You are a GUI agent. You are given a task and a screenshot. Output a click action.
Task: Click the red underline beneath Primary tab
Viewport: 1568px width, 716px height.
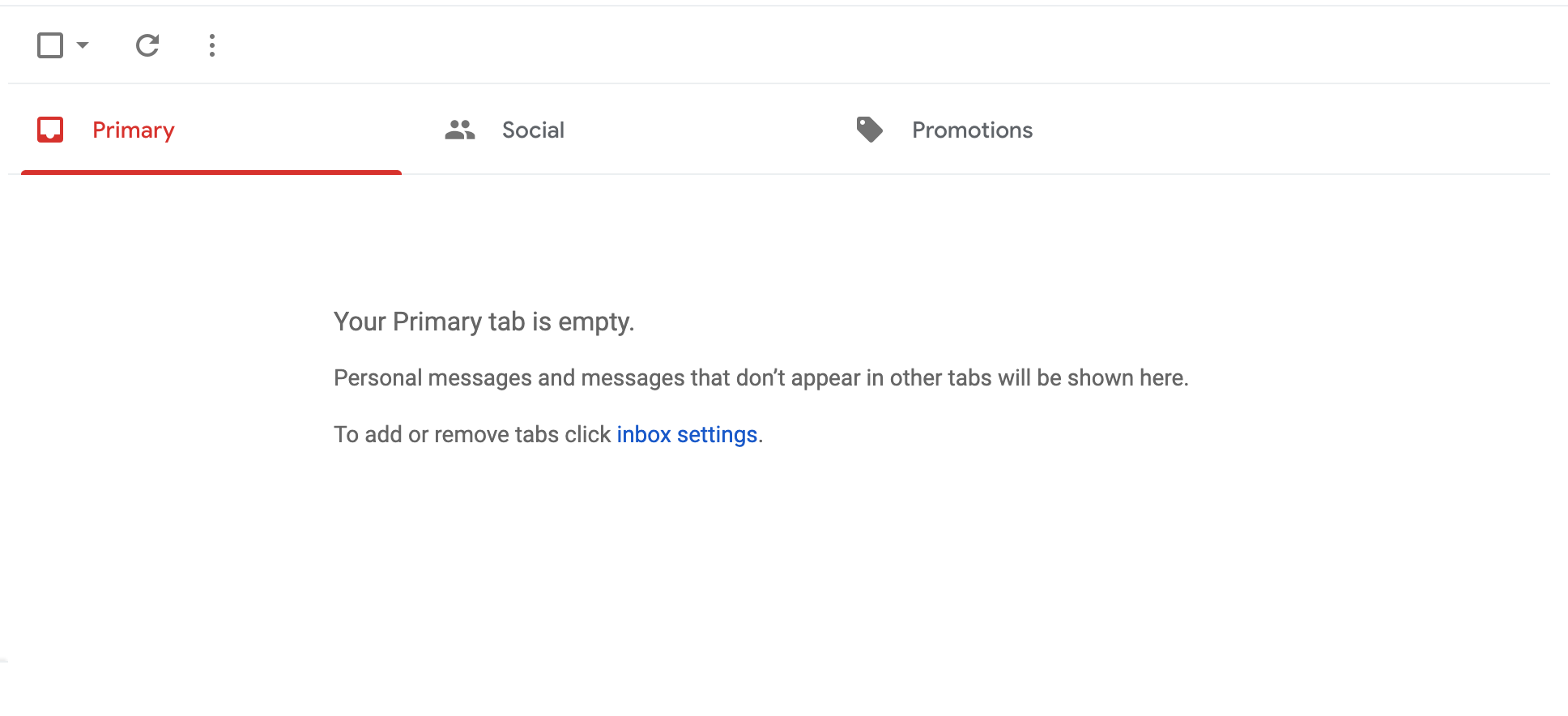pos(211,172)
